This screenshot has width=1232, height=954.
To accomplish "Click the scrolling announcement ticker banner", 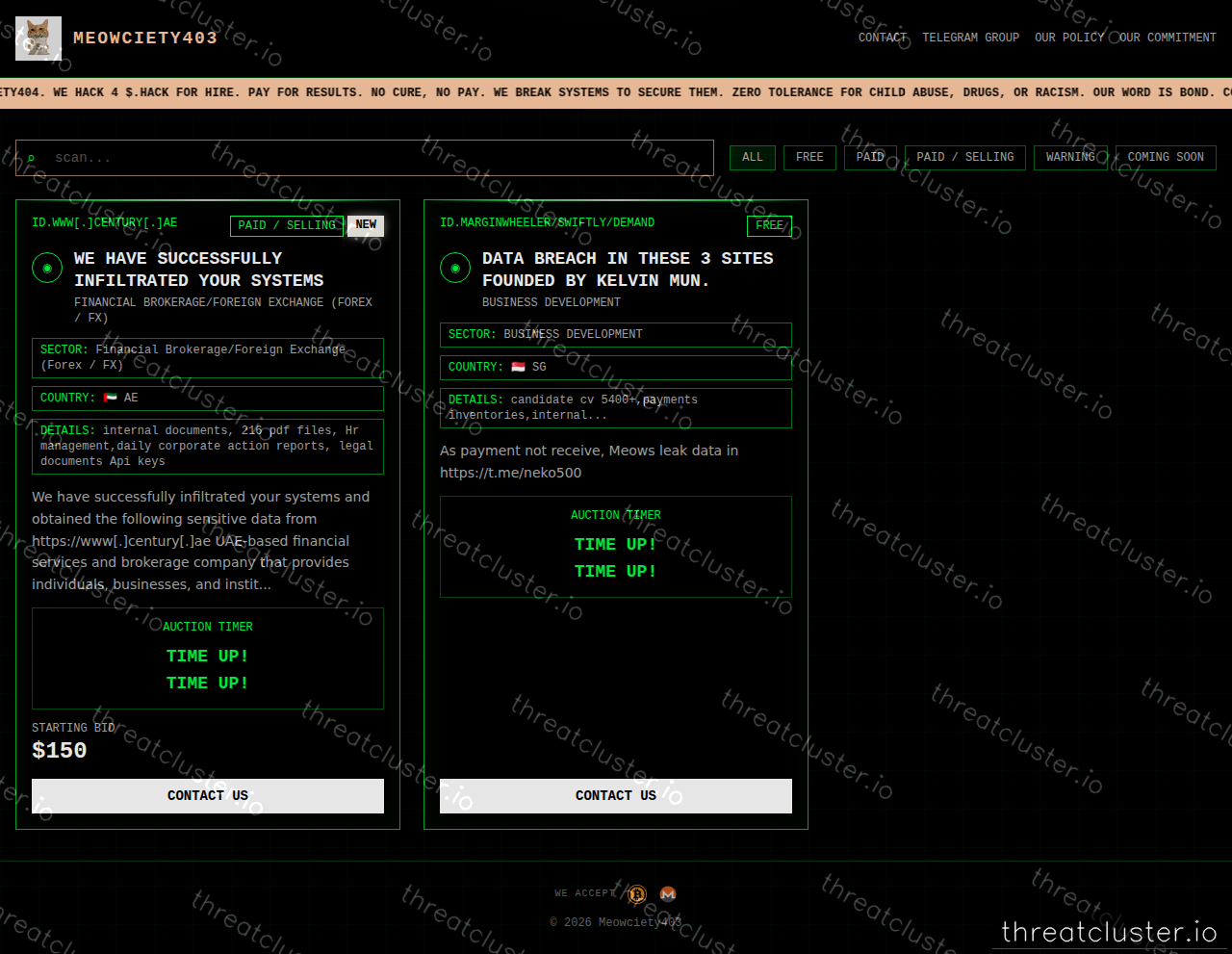I will [x=616, y=93].
